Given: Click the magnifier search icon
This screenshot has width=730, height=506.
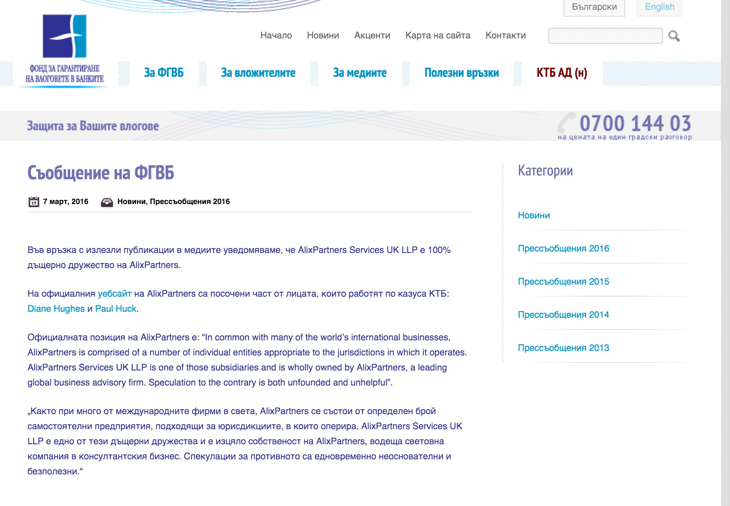Looking at the screenshot, I should 674,36.
